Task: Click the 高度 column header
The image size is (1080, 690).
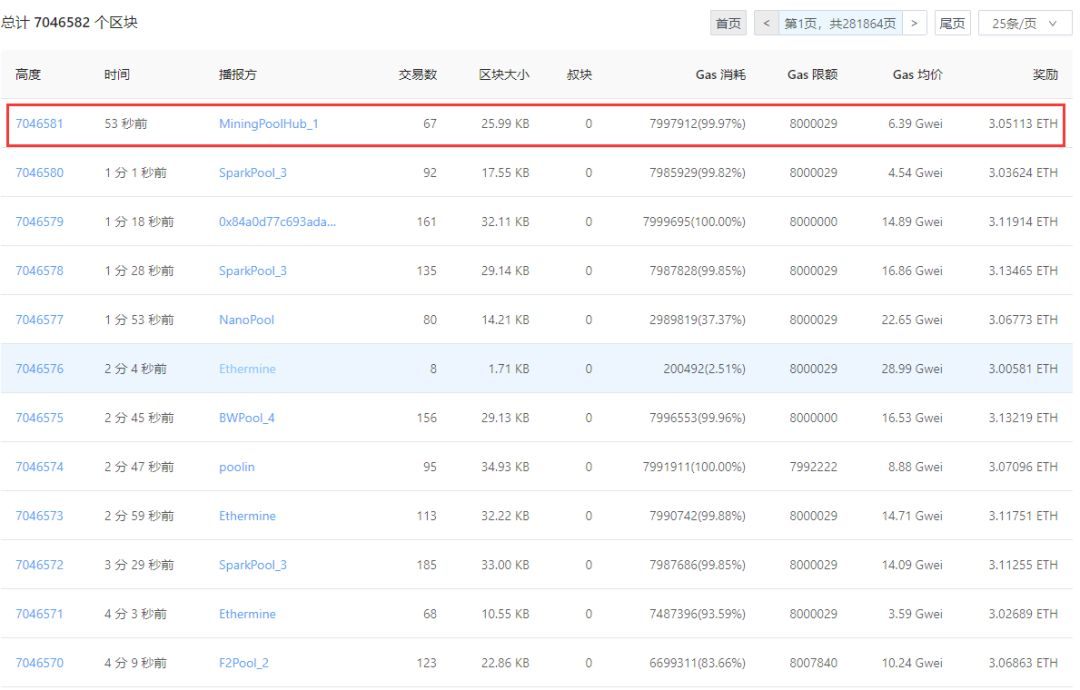Action: tap(28, 74)
